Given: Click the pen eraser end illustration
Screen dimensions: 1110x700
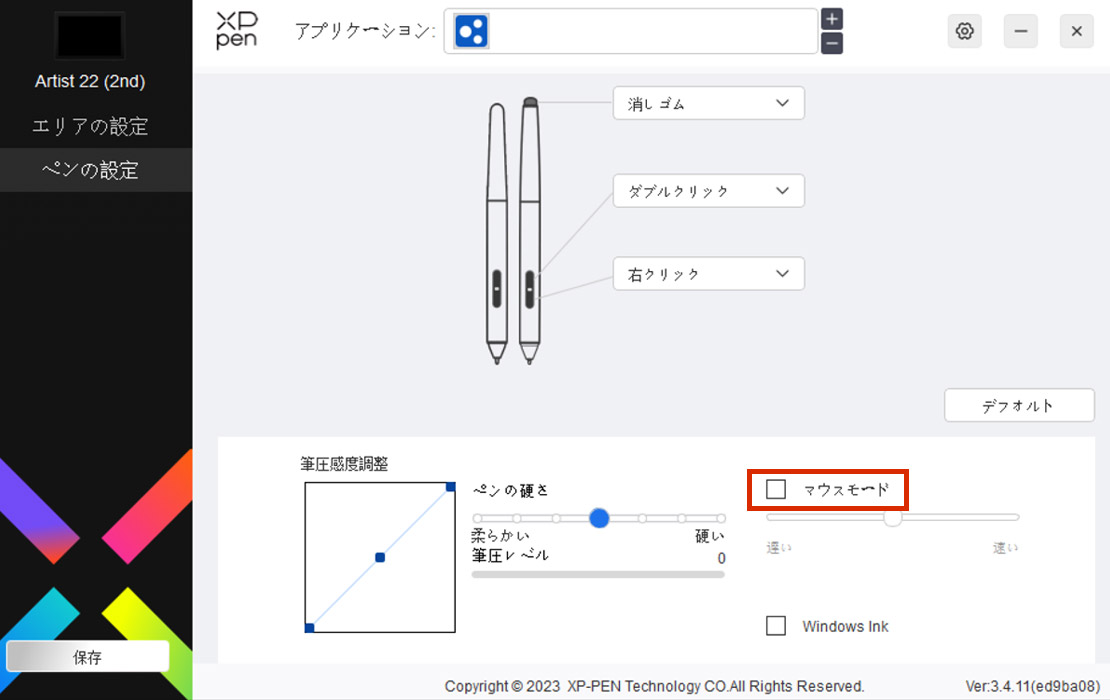Looking at the screenshot, I should pos(530,102).
